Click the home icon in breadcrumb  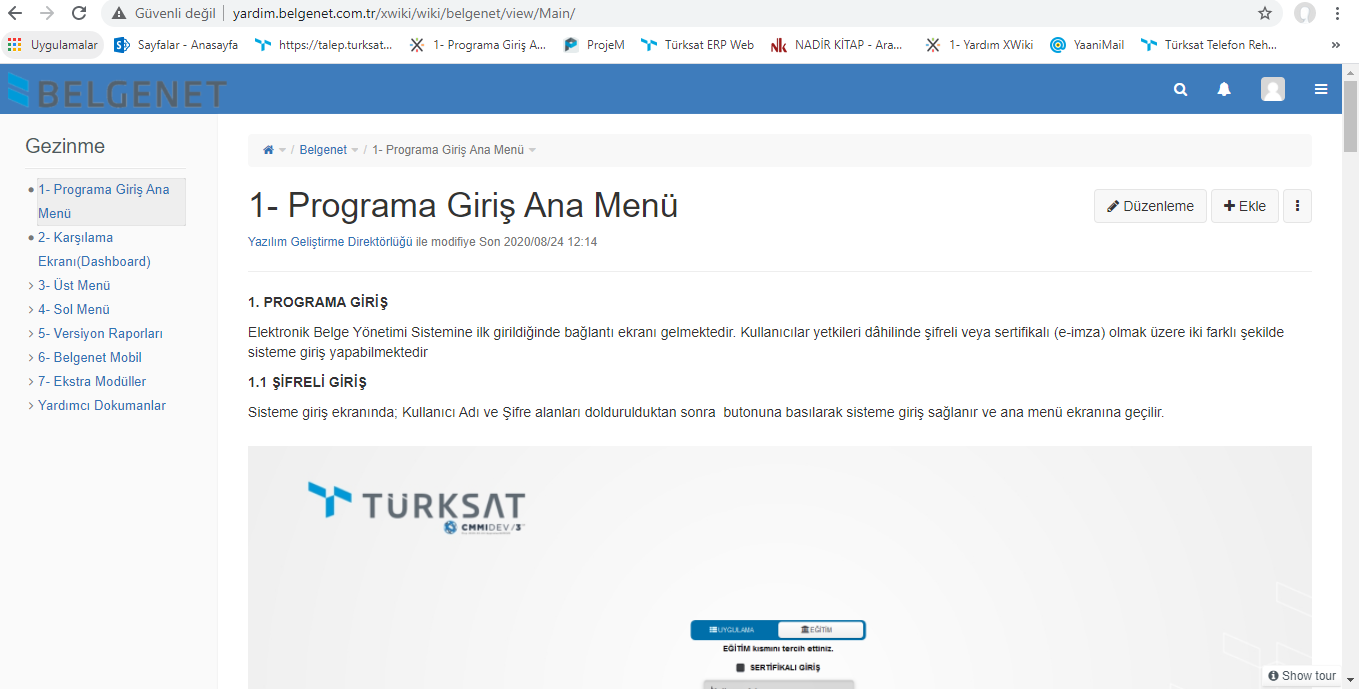click(x=268, y=150)
